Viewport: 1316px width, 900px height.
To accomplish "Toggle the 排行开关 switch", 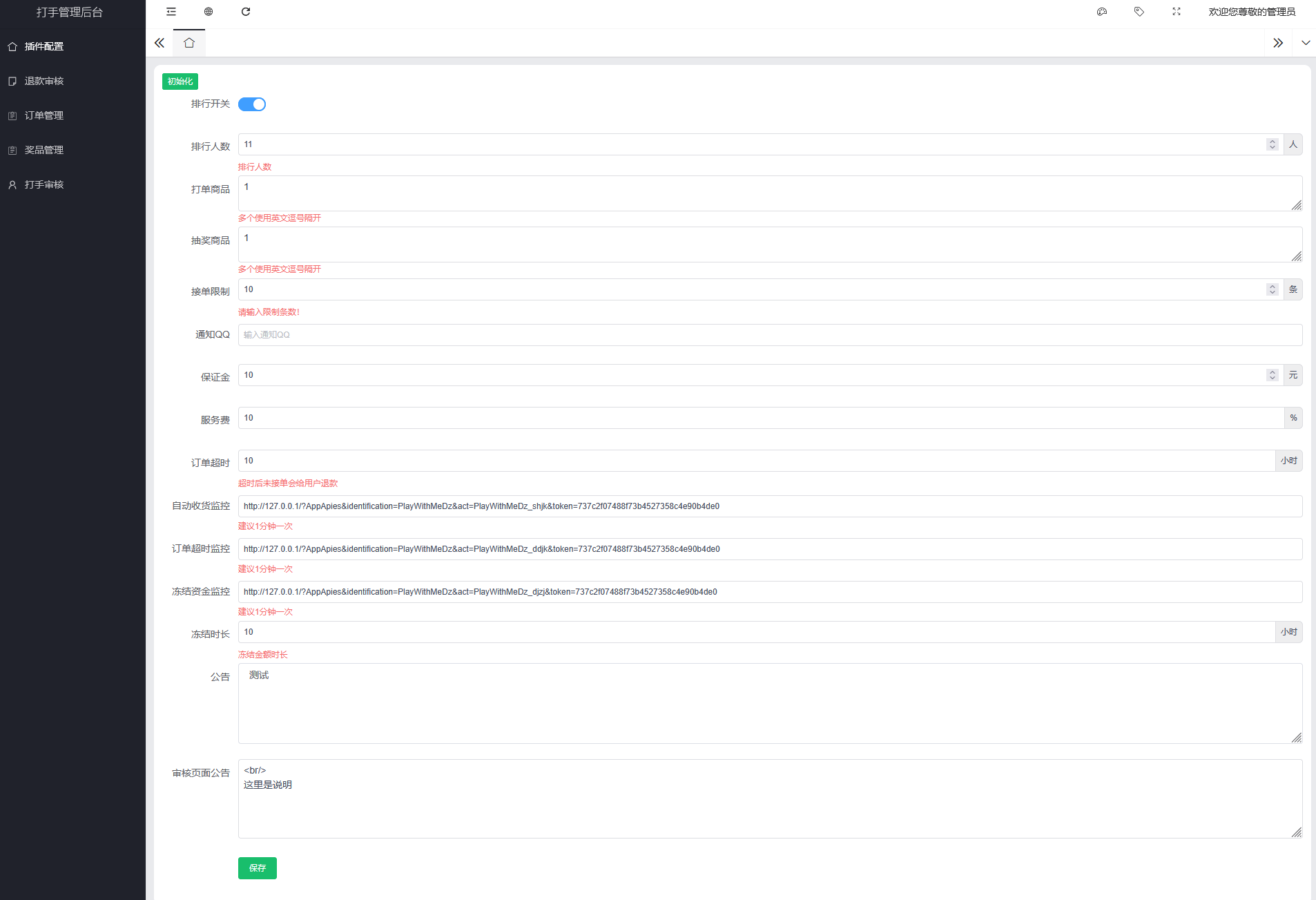I will (x=252, y=104).
